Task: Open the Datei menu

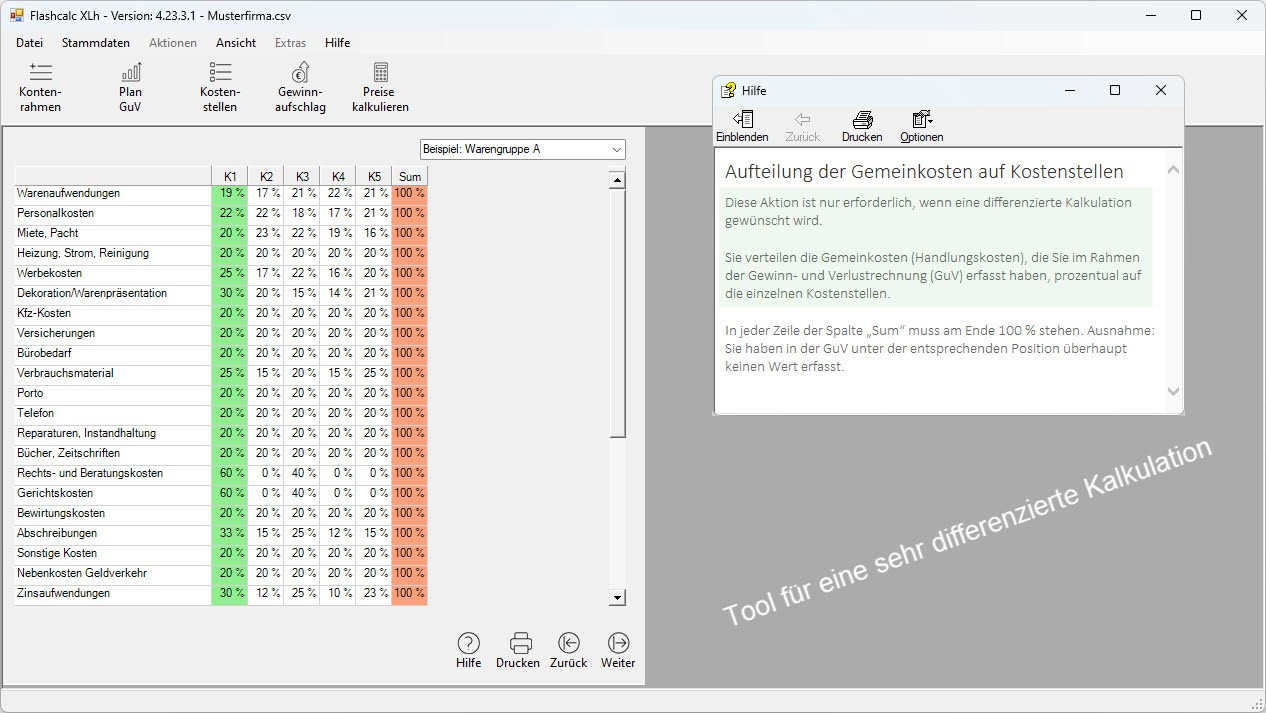Action: (29, 43)
